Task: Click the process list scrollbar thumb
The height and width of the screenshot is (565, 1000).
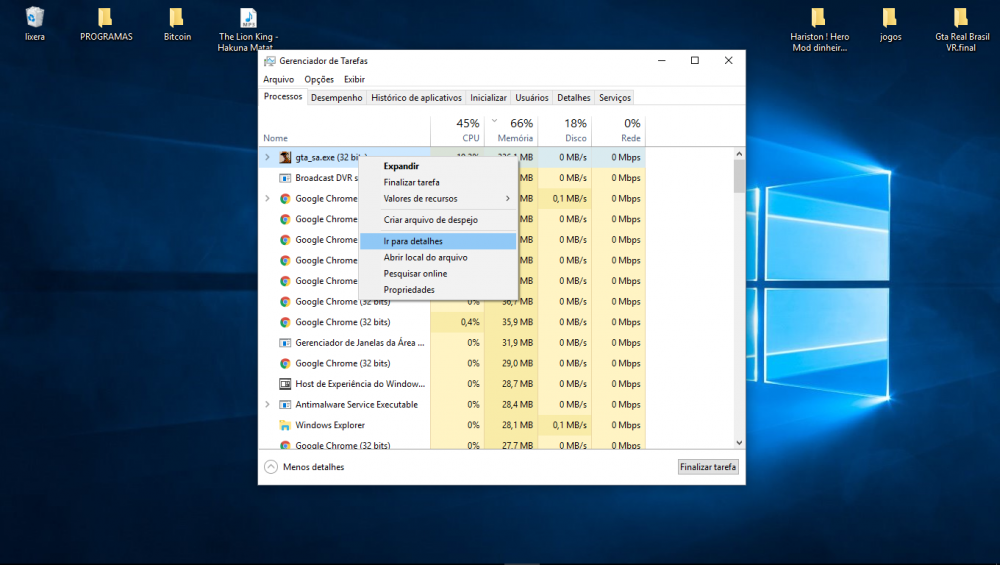Action: [x=739, y=177]
